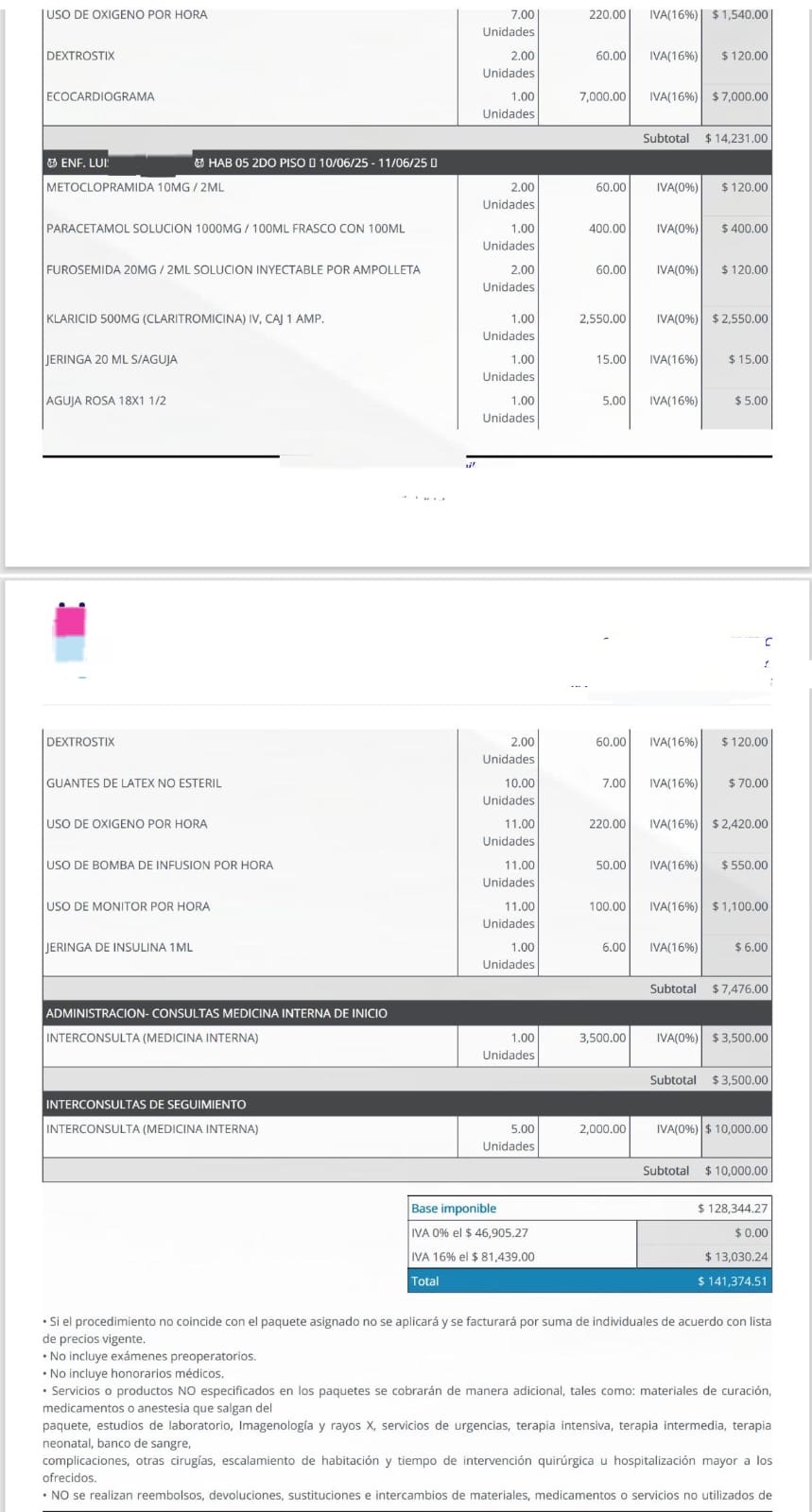Image resolution: width=812 pixels, height=1512 pixels.
Task: Select the USO DE MONITOR POR HORA row
Action: point(407,915)
